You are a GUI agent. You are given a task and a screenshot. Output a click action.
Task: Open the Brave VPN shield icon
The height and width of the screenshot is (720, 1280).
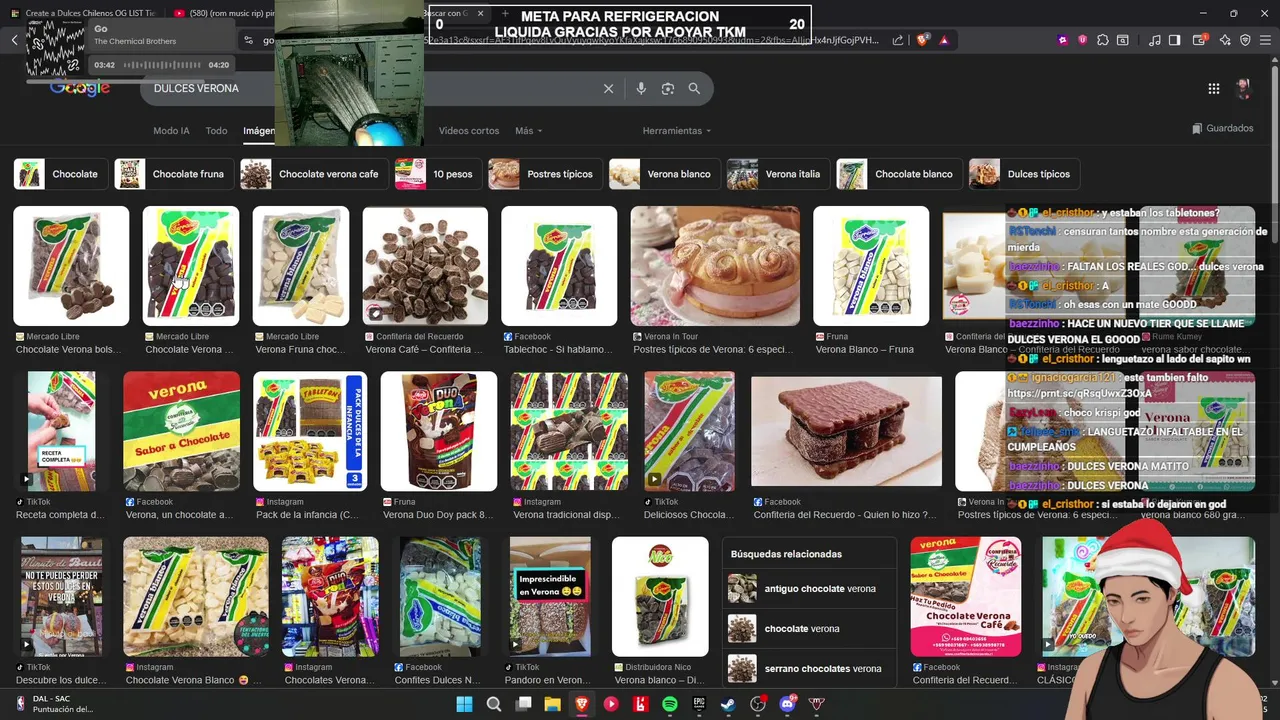[1245, 40]
